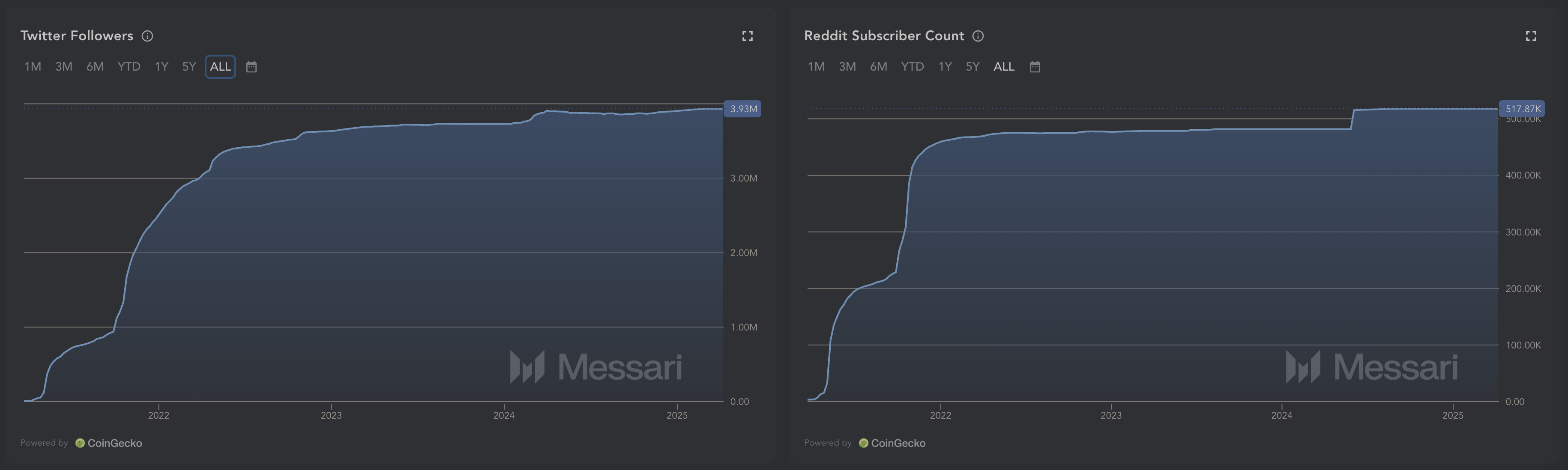Open the info tooltip for Twitter Followers
The image size is (1568, 470).
147,36
